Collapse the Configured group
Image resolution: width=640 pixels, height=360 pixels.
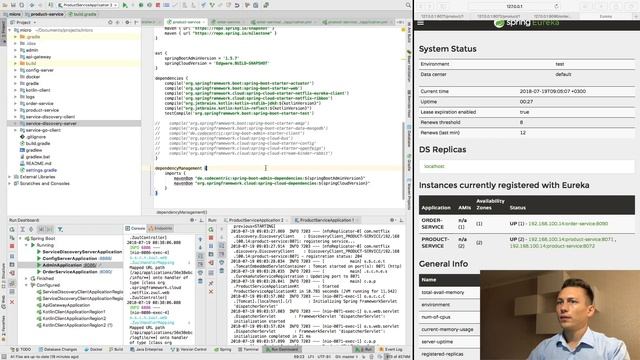tap(26, 285)
